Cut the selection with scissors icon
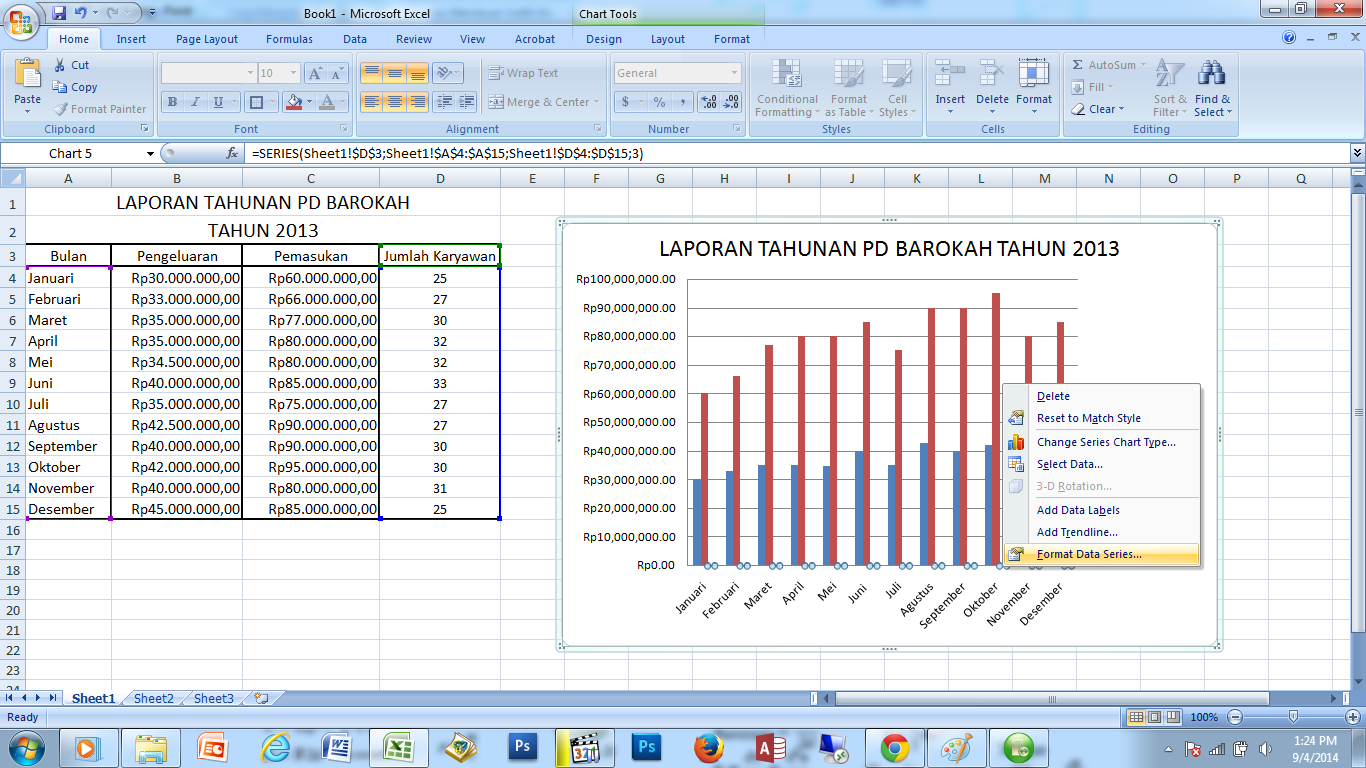 [60, 65]
